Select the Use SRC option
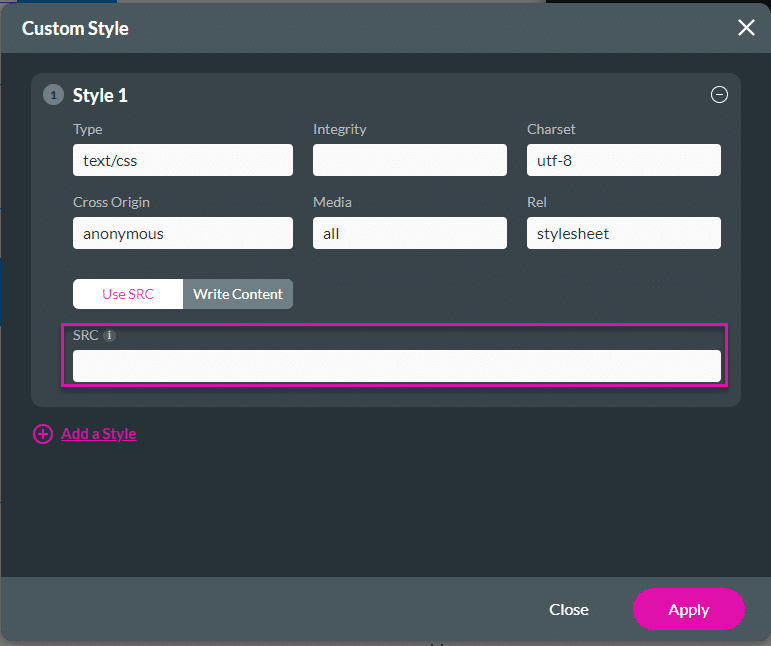The width and height of the screenshot is (771, 646). 128,294
